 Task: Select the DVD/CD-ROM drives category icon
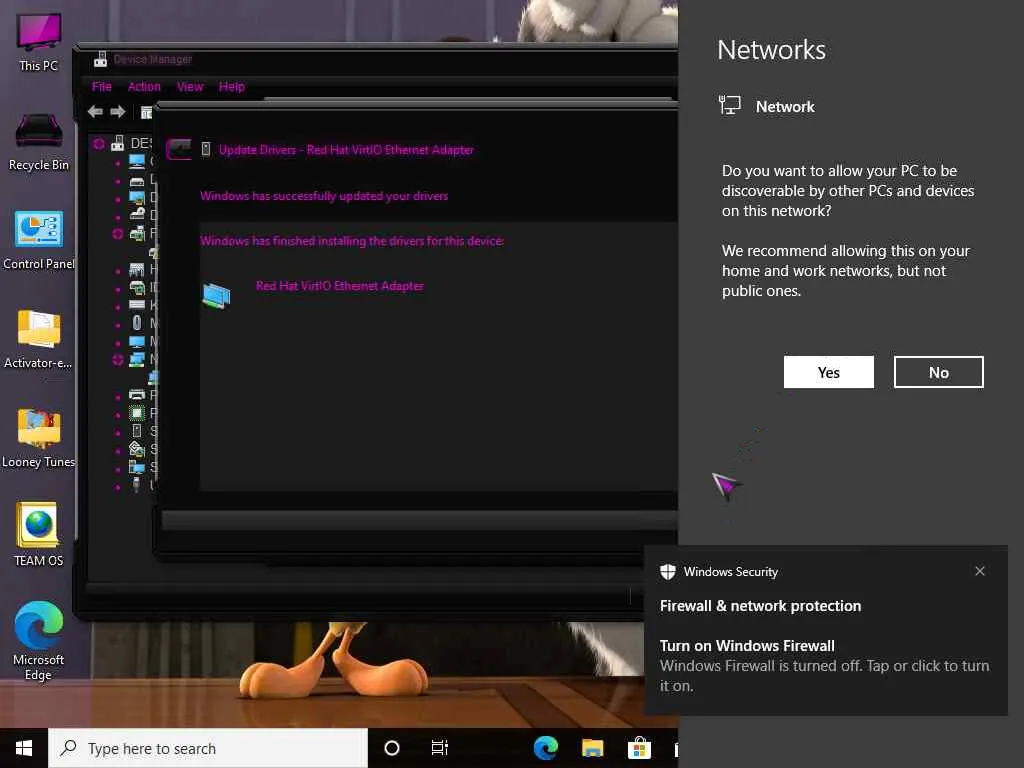(x=136, y=215)
